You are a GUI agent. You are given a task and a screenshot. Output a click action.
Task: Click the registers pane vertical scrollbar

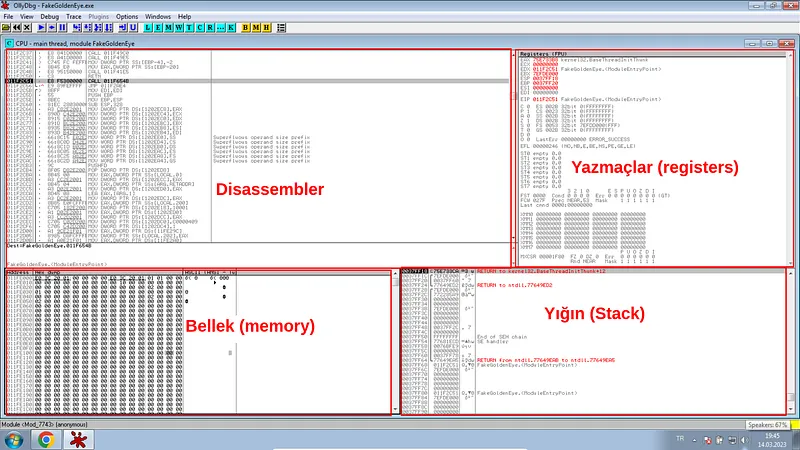tap(791, 158)
